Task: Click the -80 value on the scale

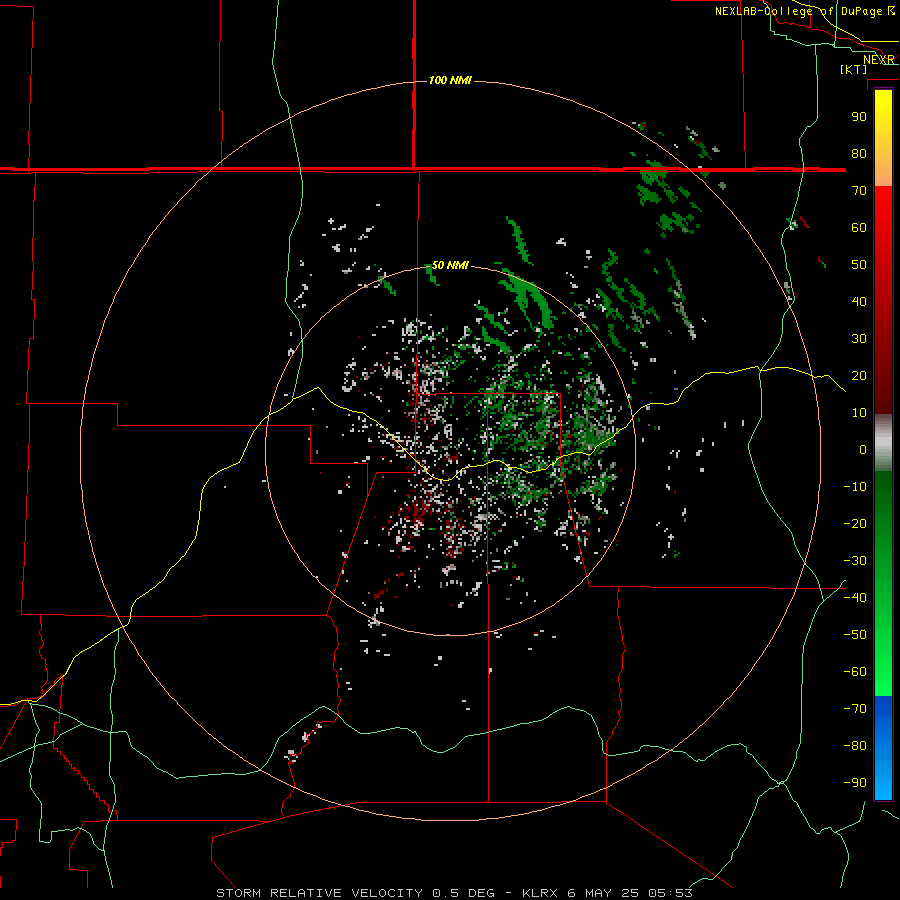Action: click(855, 746)
